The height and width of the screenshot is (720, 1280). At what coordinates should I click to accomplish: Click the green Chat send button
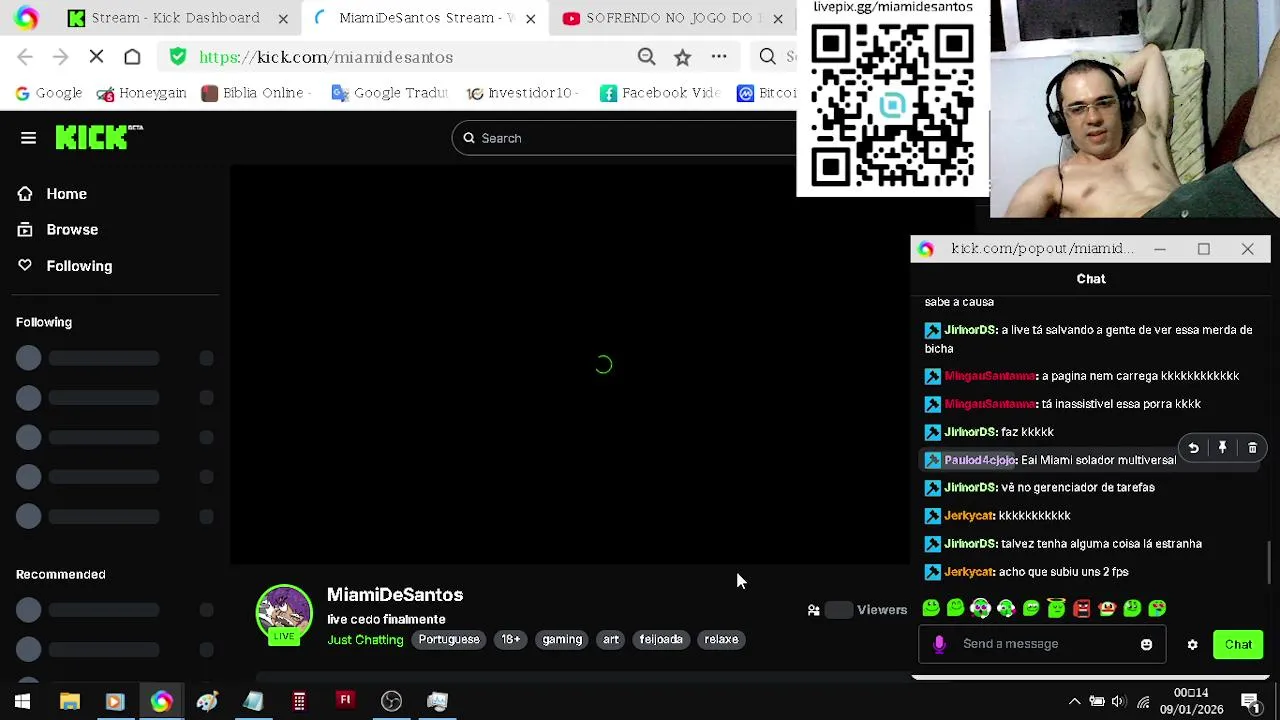(1238, 645)
